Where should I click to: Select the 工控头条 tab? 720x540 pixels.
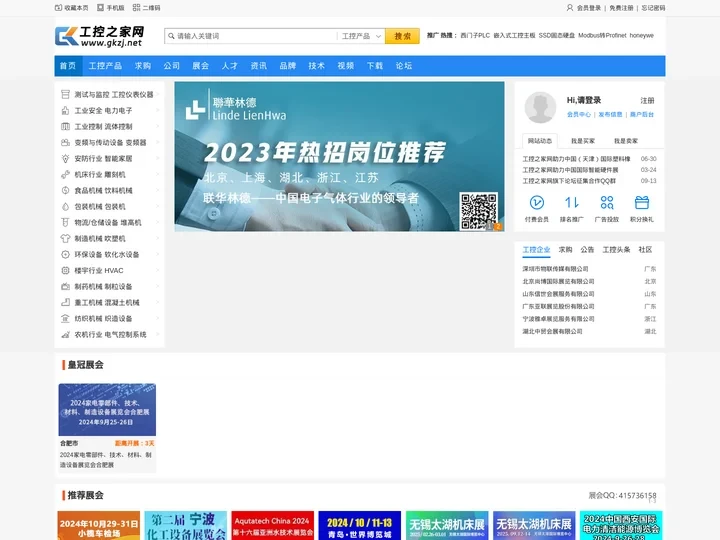pyautogui.click(x=616, y=250)
